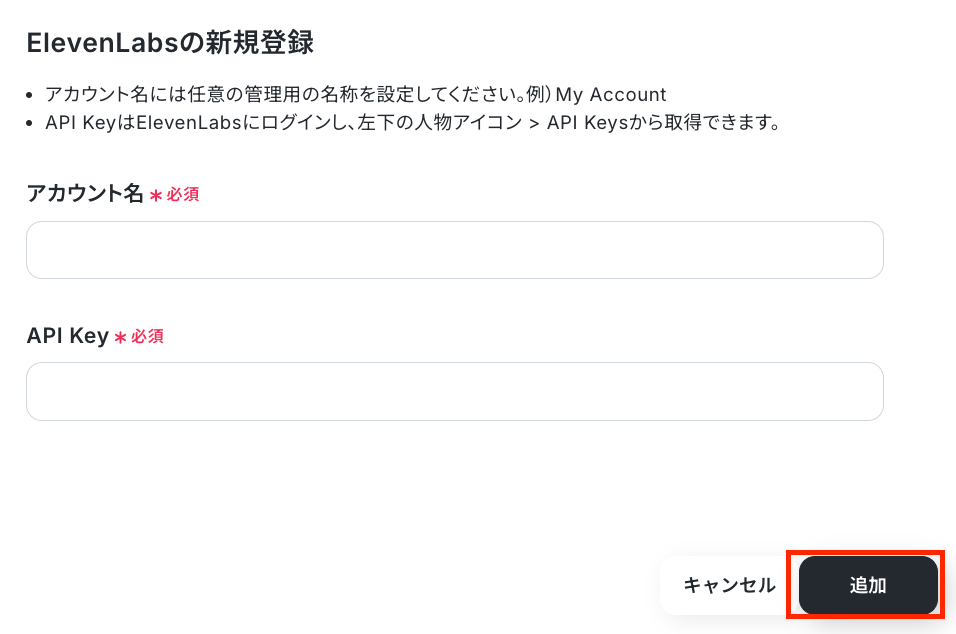Click the アカウント名 field label
Screen dimensions: 956x634
tap(85, 194)
